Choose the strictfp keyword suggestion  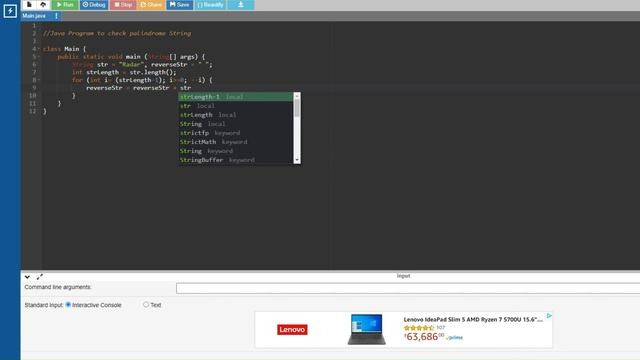point(236,133)
